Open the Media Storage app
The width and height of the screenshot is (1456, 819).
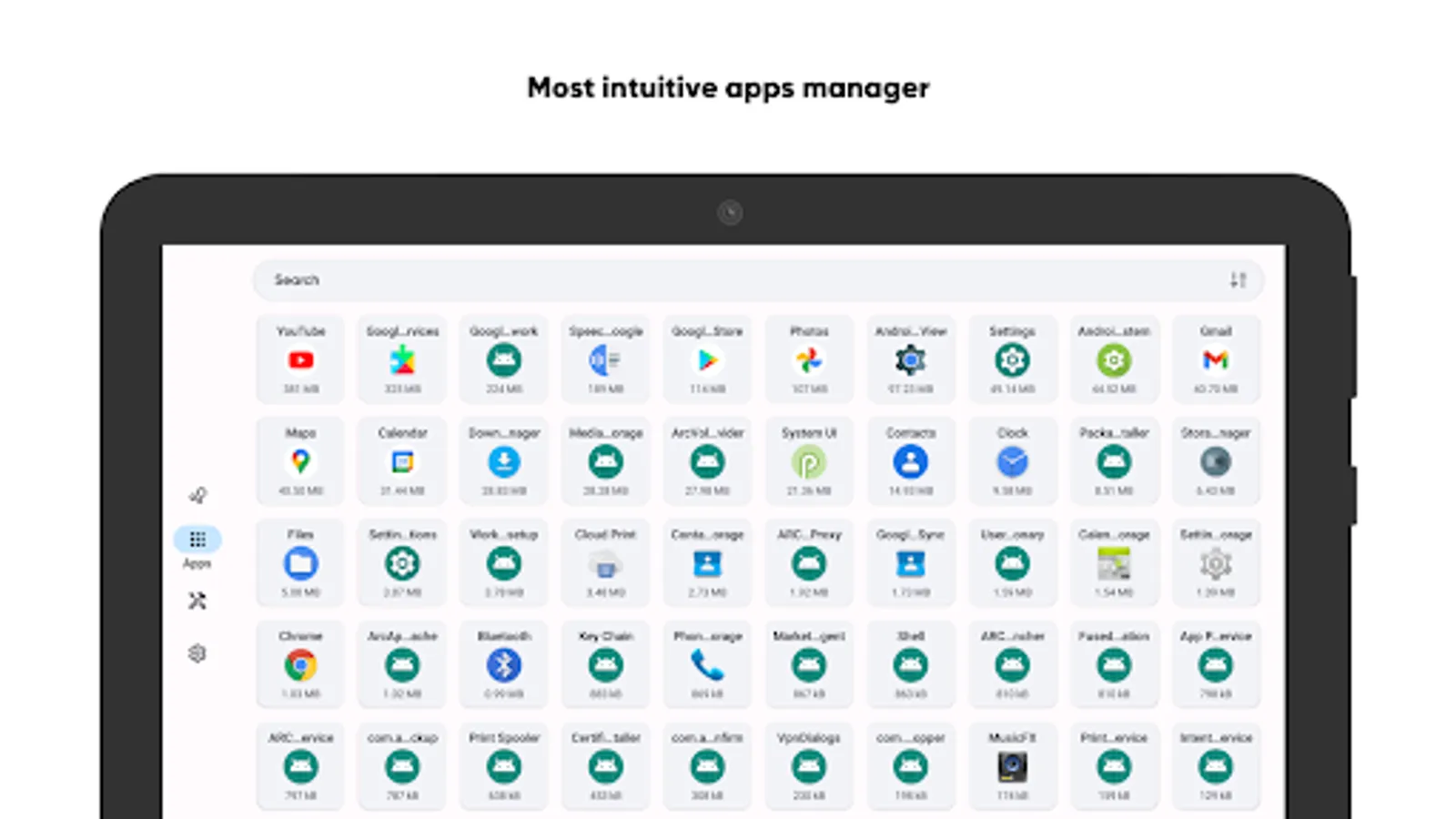tap(605, 461)
